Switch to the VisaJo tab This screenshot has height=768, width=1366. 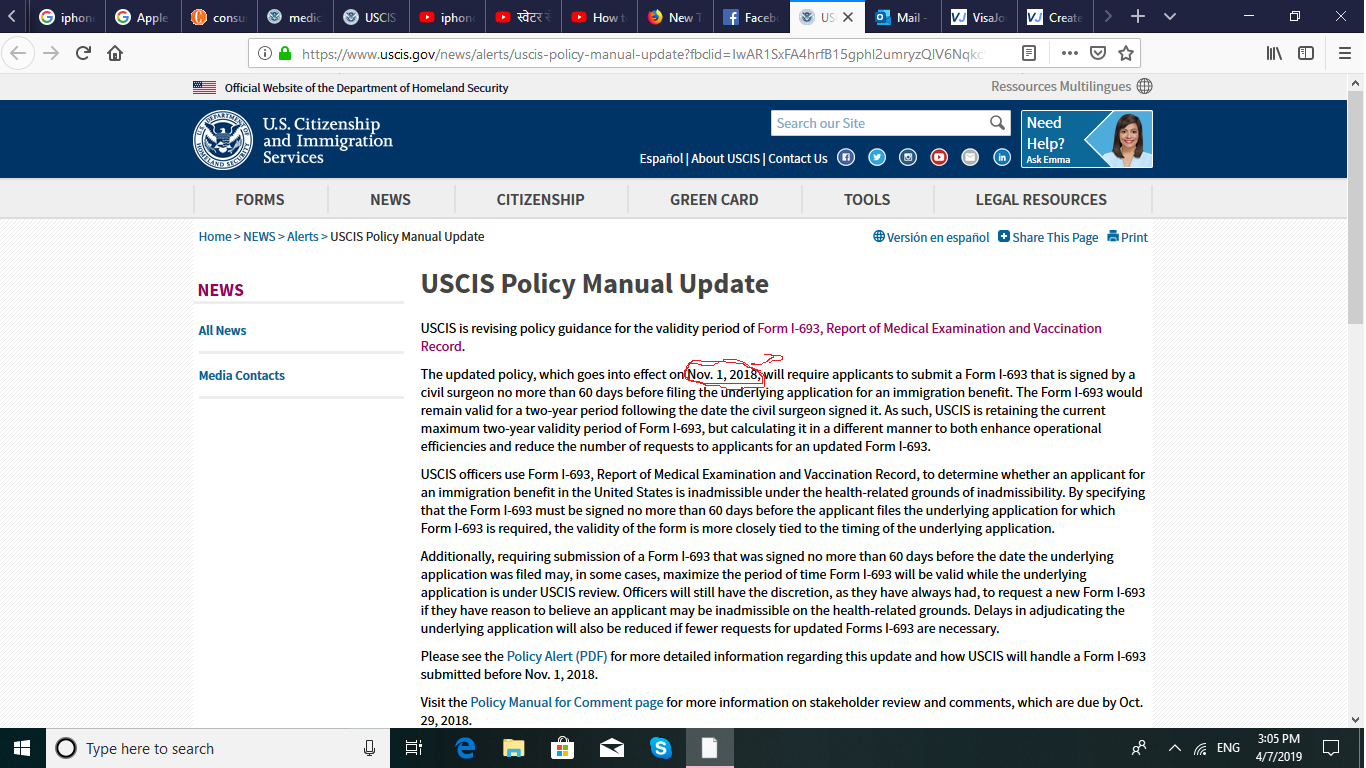click(x=979, y=17)
